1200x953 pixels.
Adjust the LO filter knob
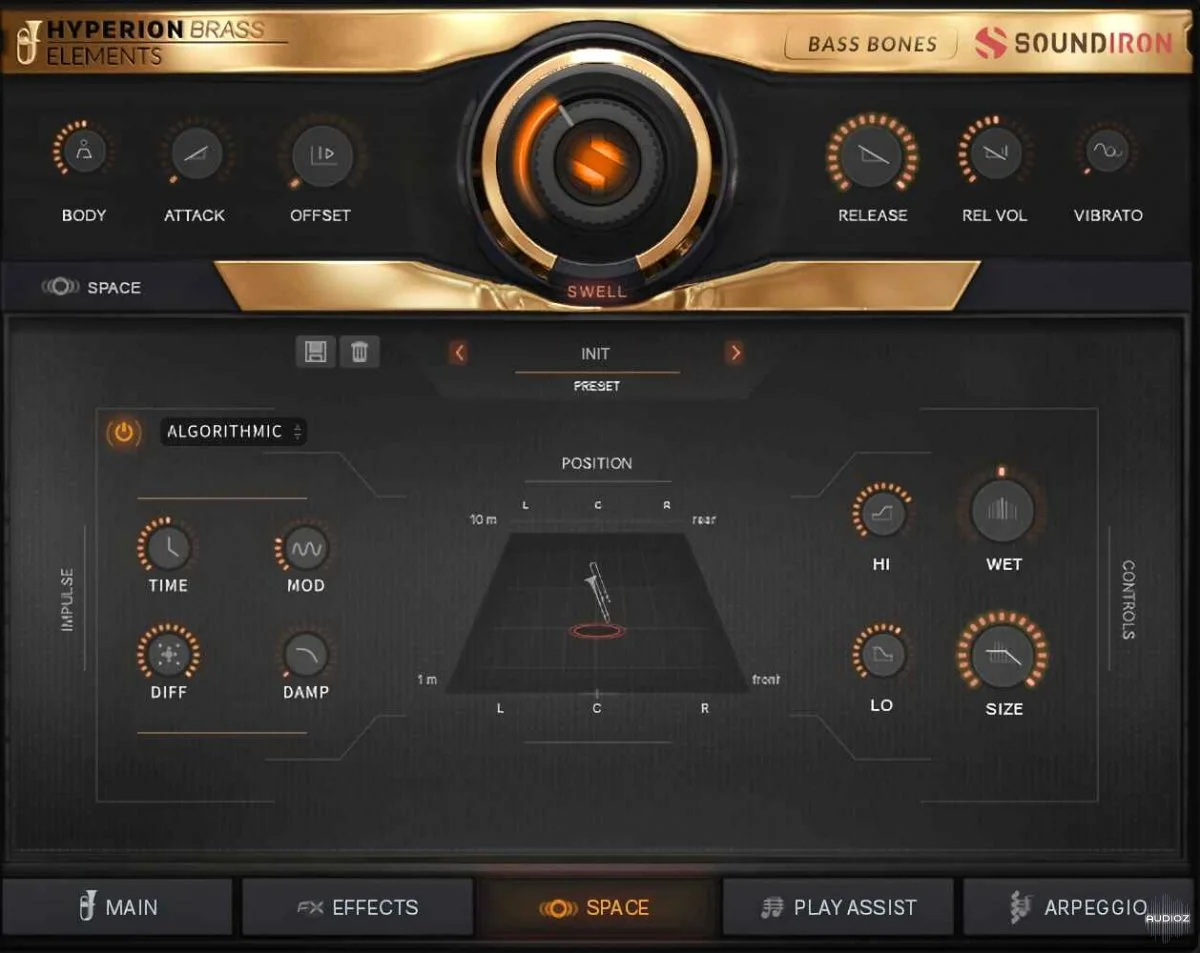coord(881,654)
